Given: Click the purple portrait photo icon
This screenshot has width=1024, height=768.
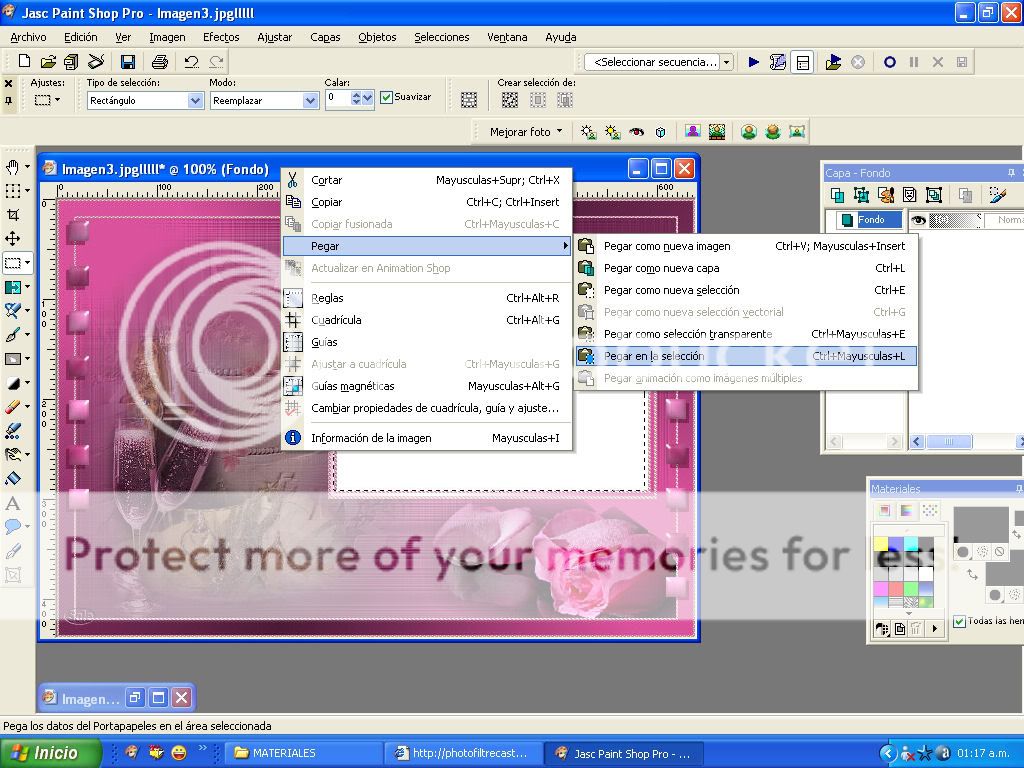Looking at the screenshot, I should pyautogui.click(x=693, y=132).
